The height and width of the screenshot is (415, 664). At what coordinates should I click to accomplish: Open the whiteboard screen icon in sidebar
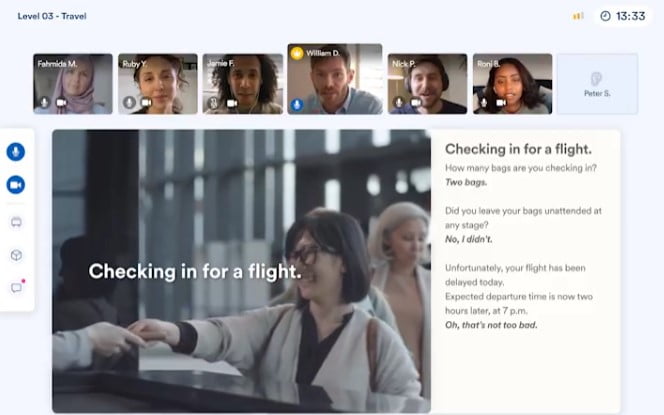point(16,222)
